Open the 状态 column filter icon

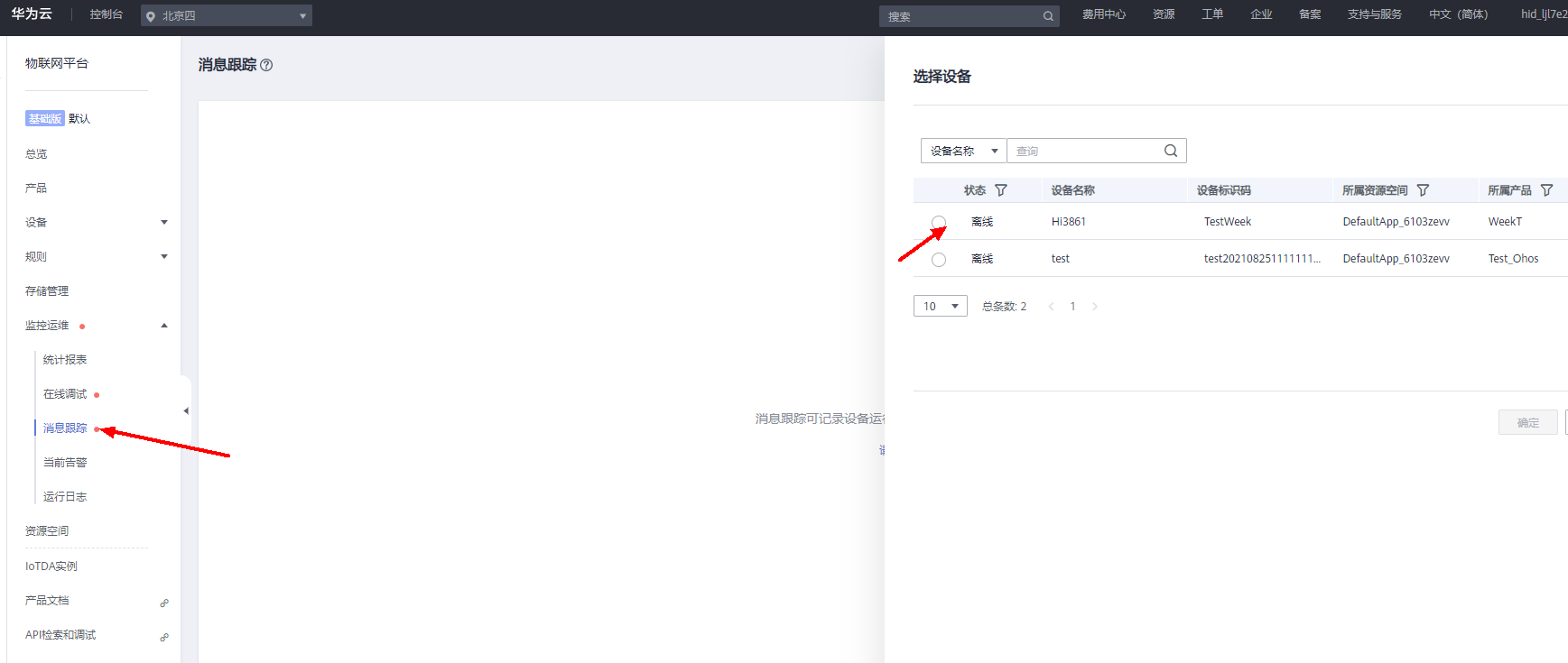[1000, 190]
